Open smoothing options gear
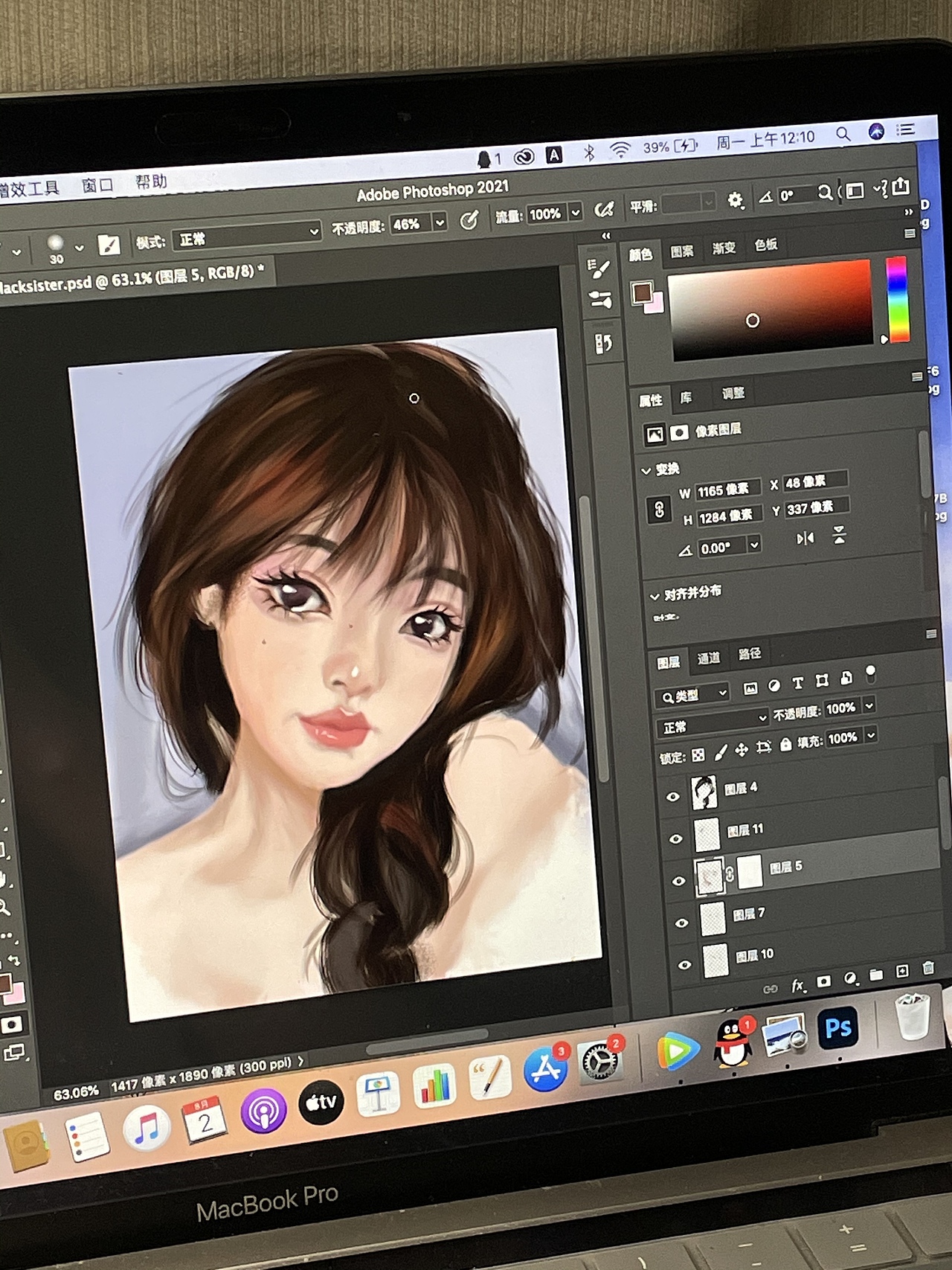The image size is (952, 1270). click(x=735, y=200)
